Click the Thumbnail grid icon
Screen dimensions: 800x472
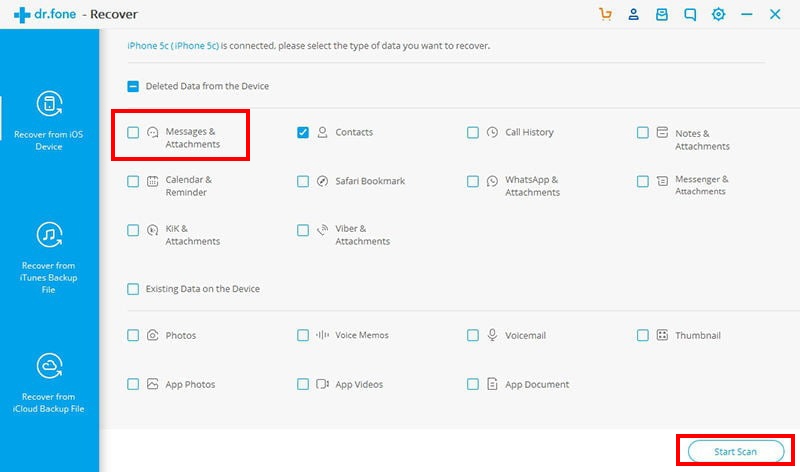[x=662, y=335]
